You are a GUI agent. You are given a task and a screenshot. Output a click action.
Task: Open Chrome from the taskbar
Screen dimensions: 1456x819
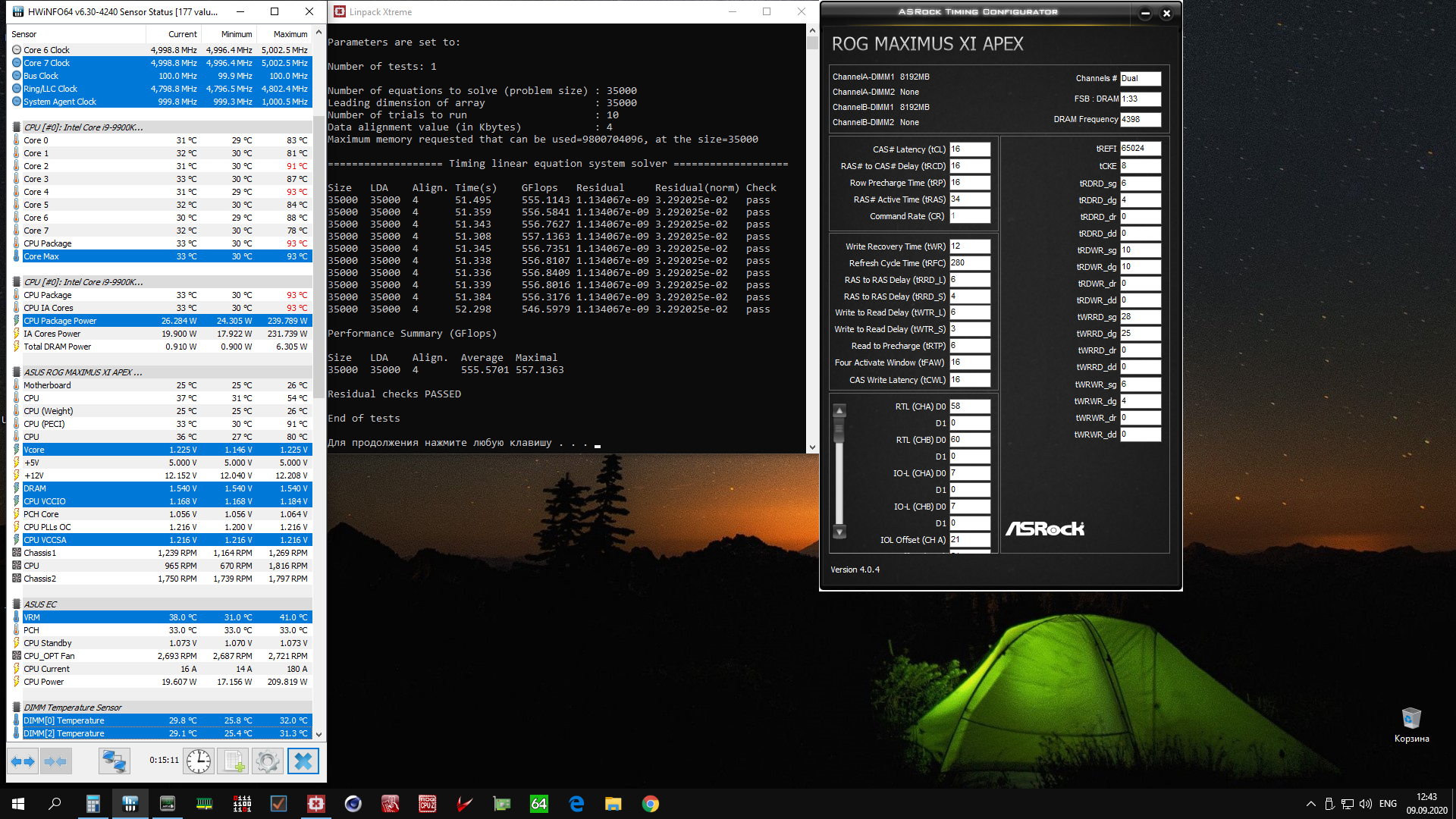651,804
